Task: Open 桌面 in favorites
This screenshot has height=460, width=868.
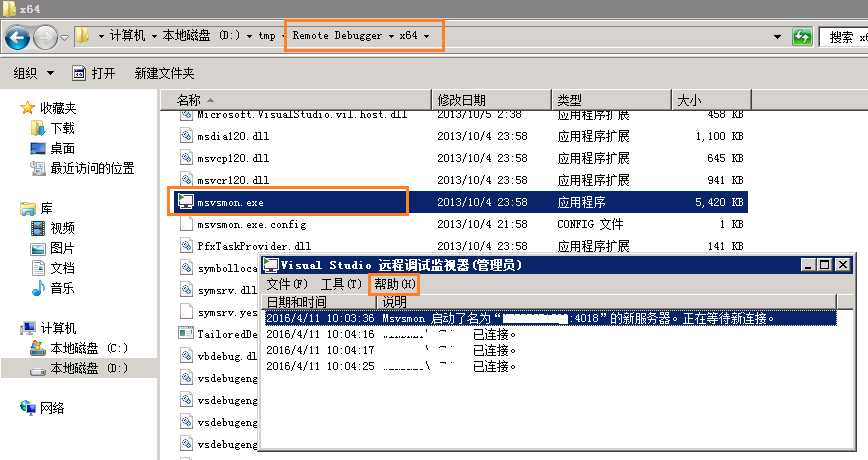Action: 53,148
